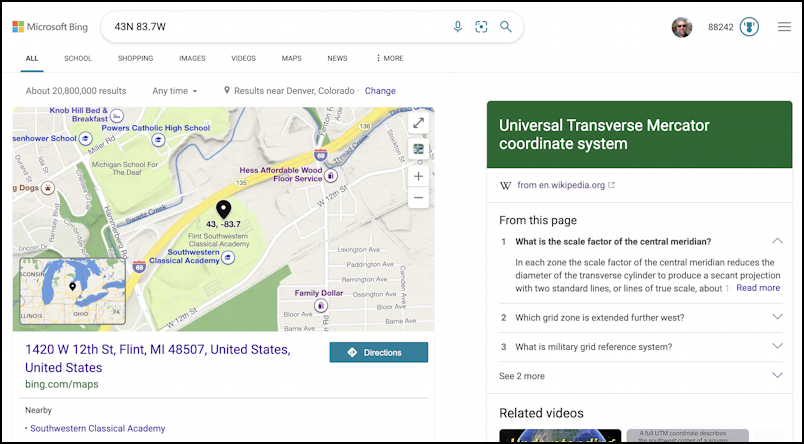Switch to the MAPS tab

[291, 58]
